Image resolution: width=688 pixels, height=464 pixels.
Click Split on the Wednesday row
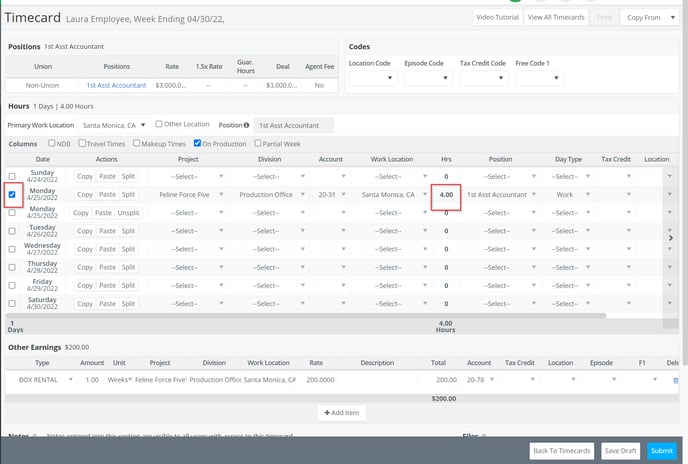(x=128, y=249)
